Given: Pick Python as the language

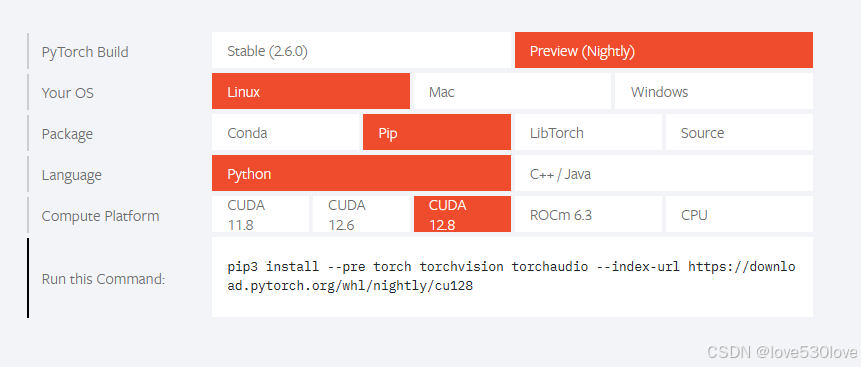Looking at the screenshot, I should [x=361, y=173].
